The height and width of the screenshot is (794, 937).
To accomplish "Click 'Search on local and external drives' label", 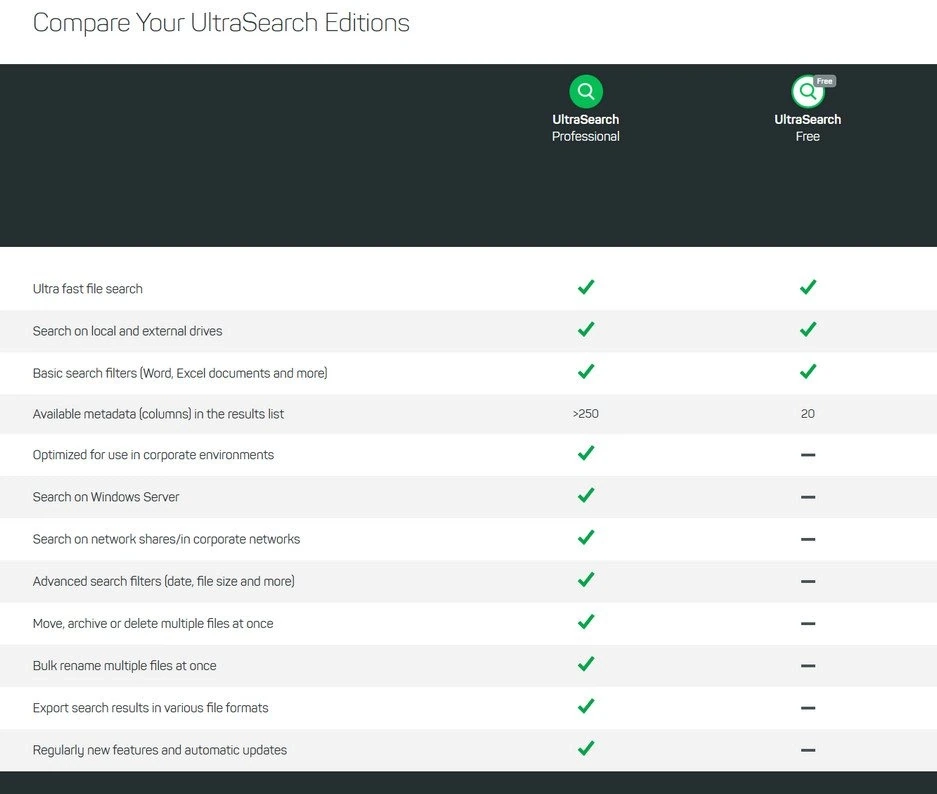I will tap(127, 331).
